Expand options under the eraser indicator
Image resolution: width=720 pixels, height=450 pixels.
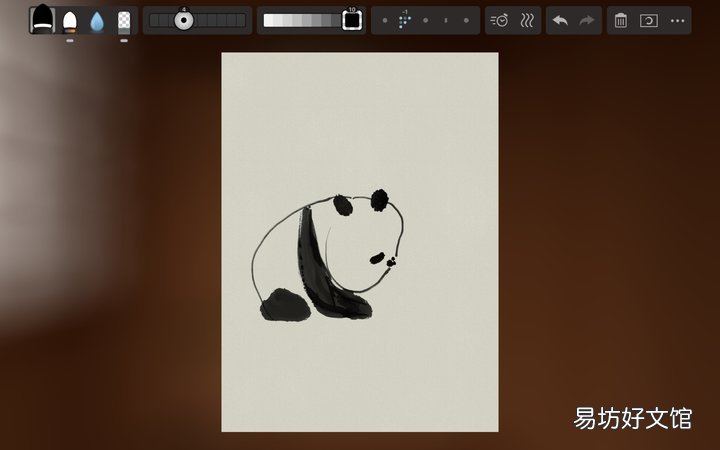click(x=124, y=40)
